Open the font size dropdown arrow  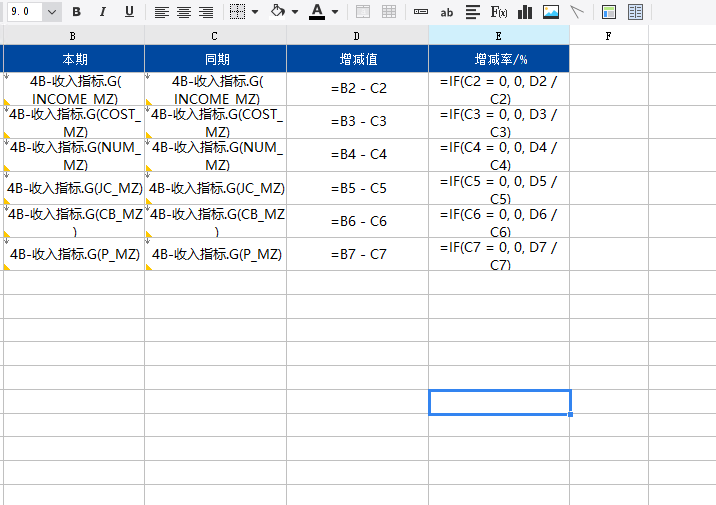coord(52,12)
